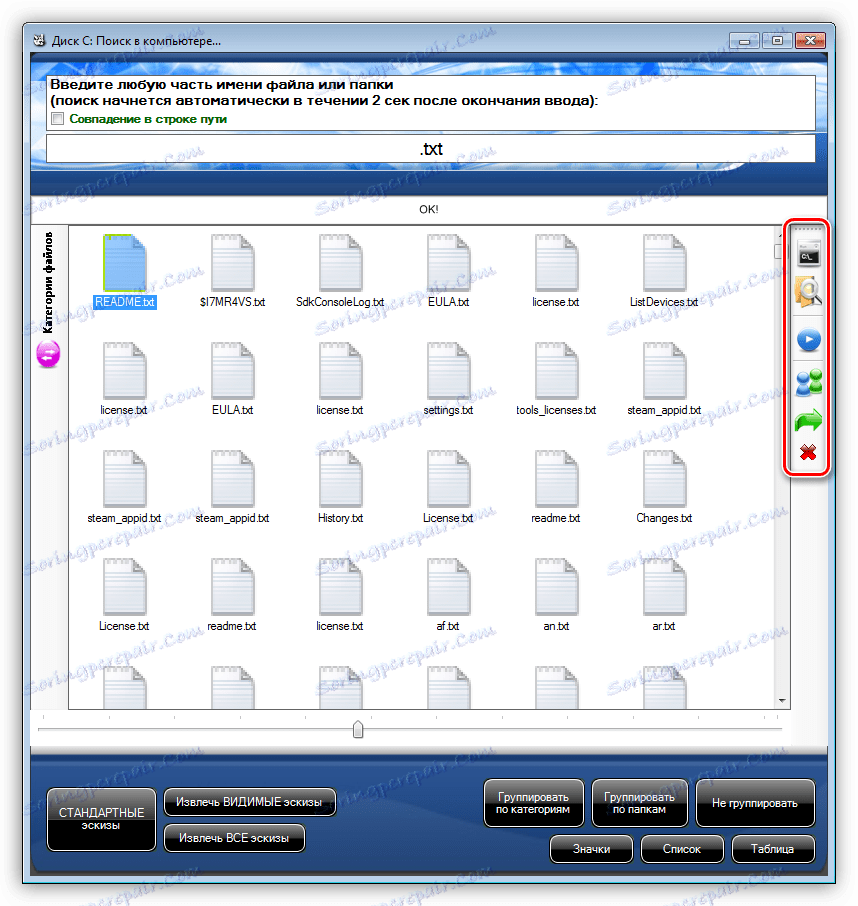Click the toolbar drag grip dots
The image size is (858, 906).
[x=808, y=229]
